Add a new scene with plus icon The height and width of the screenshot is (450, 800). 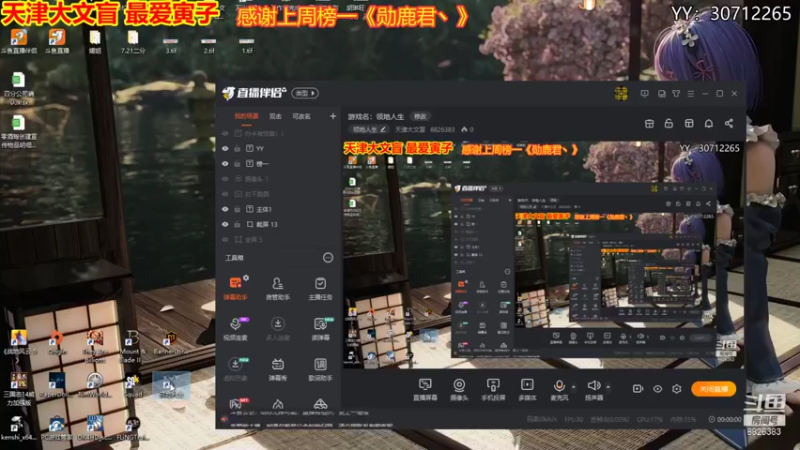(x=333, y=116)
